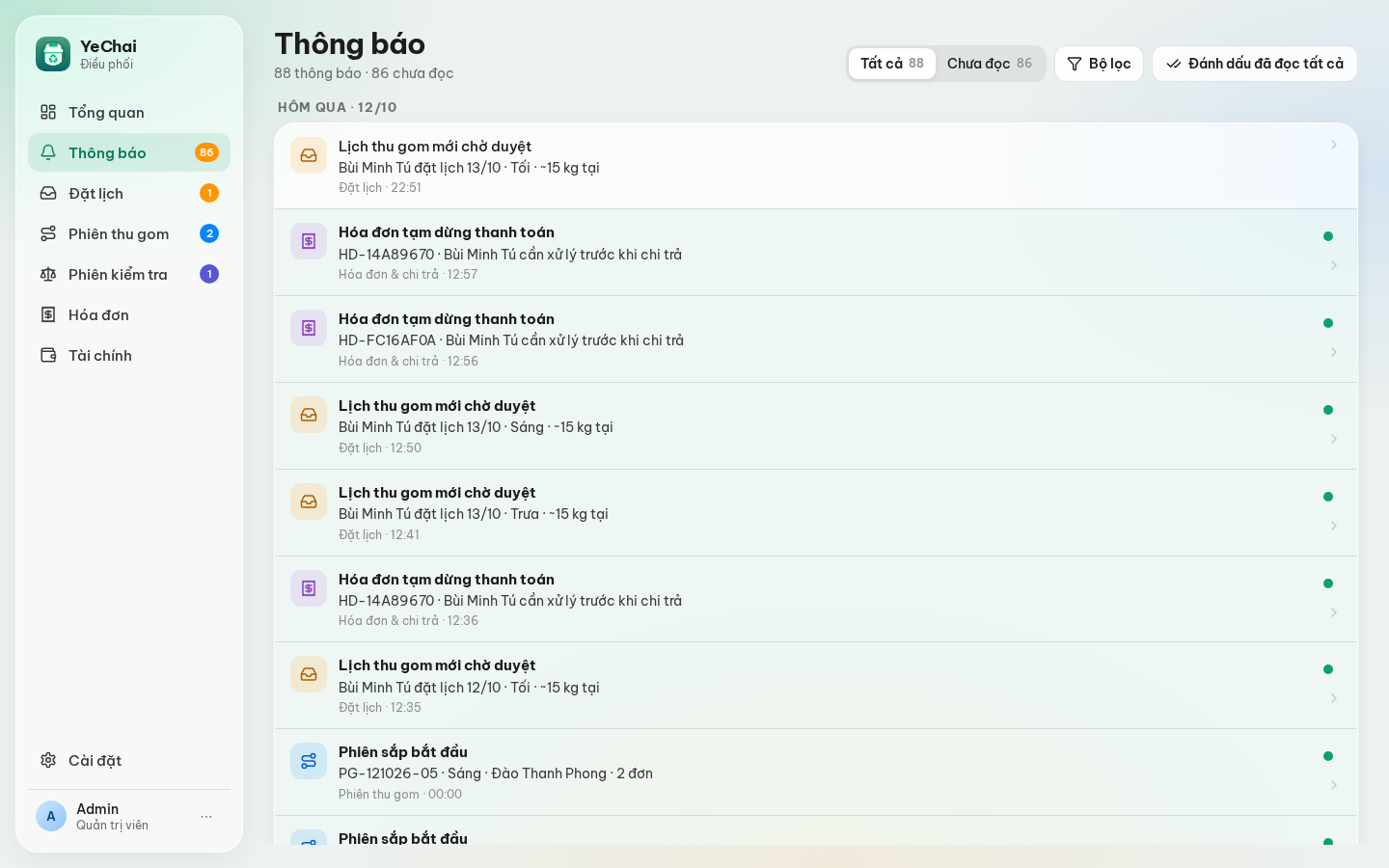Expand the 12:41 booking notification chevron
This screenshot has height=868, width=1389.
[1334, 526]
